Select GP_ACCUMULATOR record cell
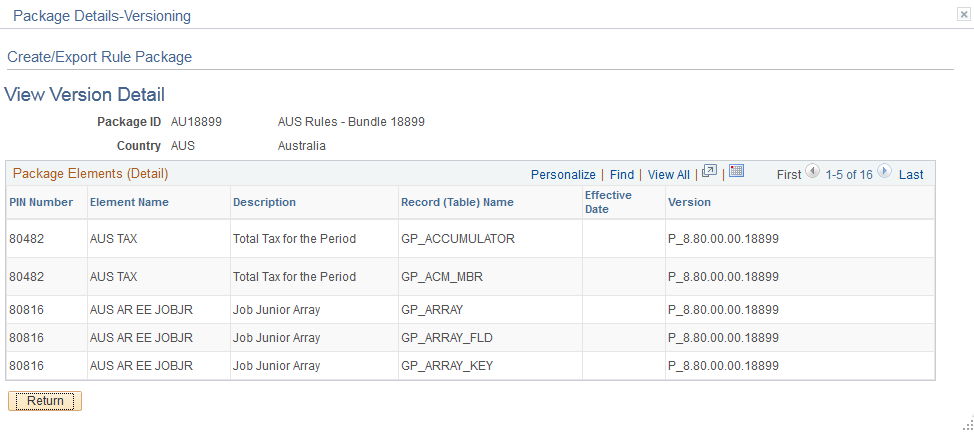The width and height of the screenshot is (974, 433). coord(458,239)
